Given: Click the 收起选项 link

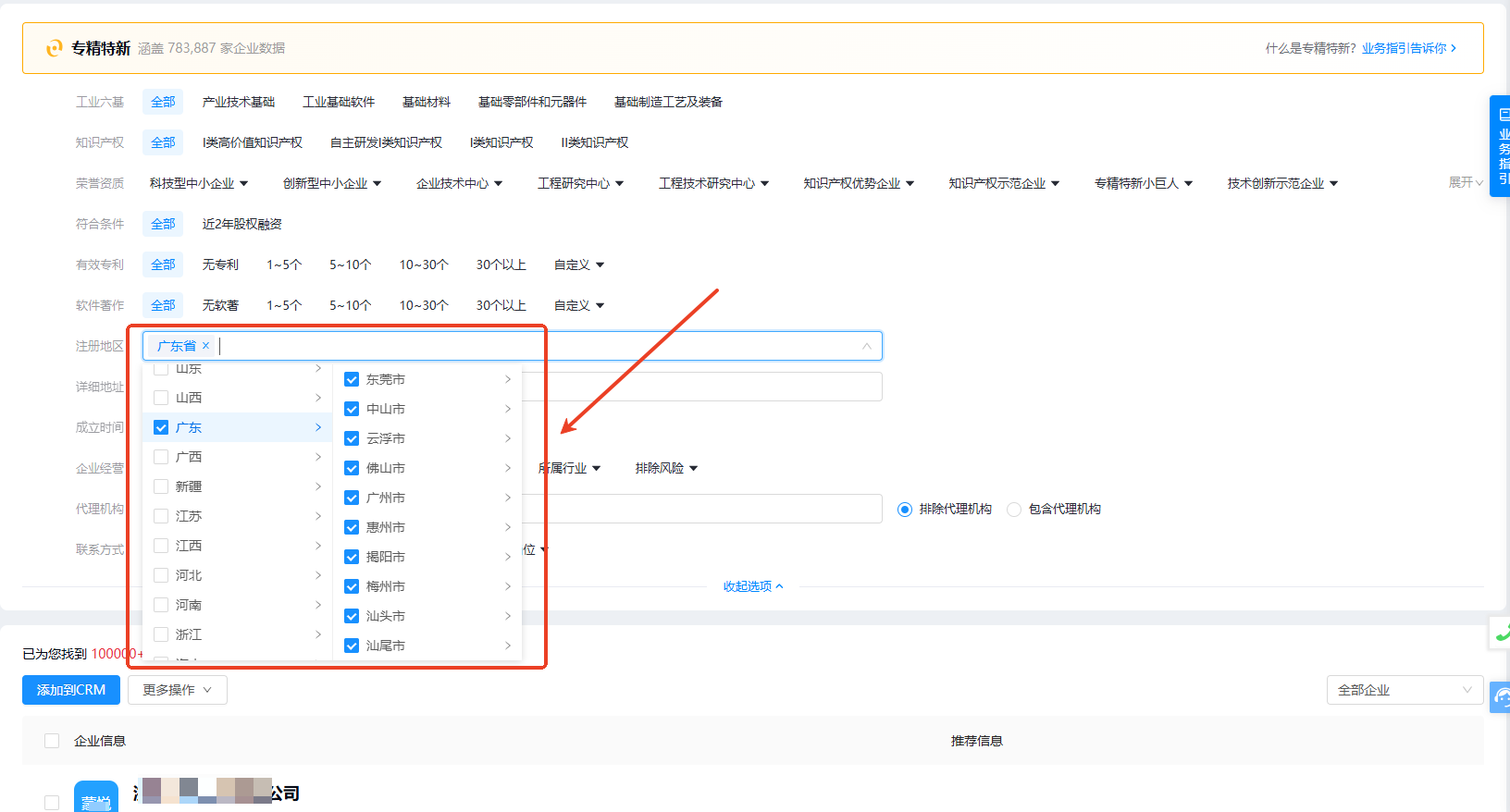Looking at the screenshot, I should click(752, 586).
